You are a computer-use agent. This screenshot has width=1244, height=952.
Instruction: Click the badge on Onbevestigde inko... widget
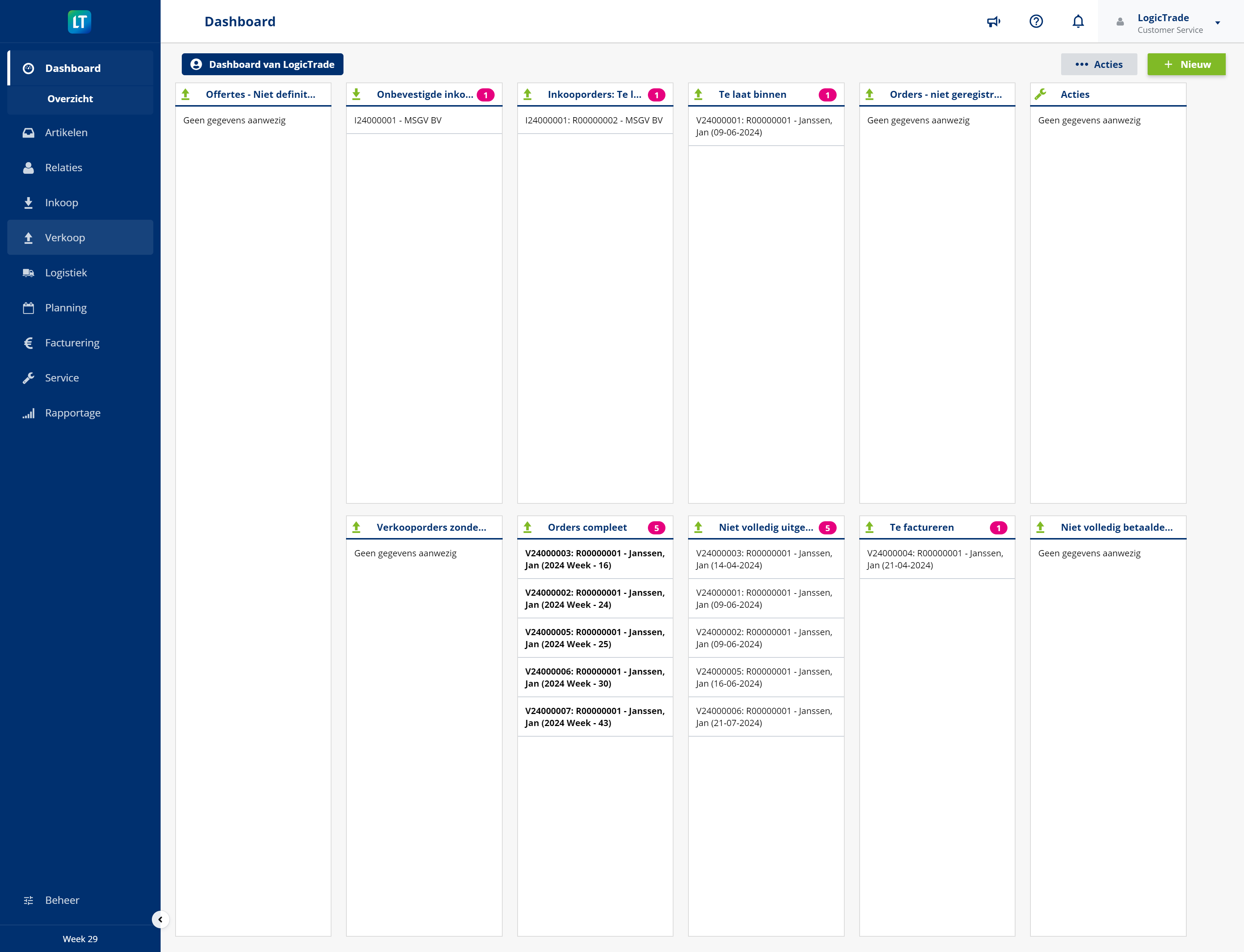(x=486, y=95)
